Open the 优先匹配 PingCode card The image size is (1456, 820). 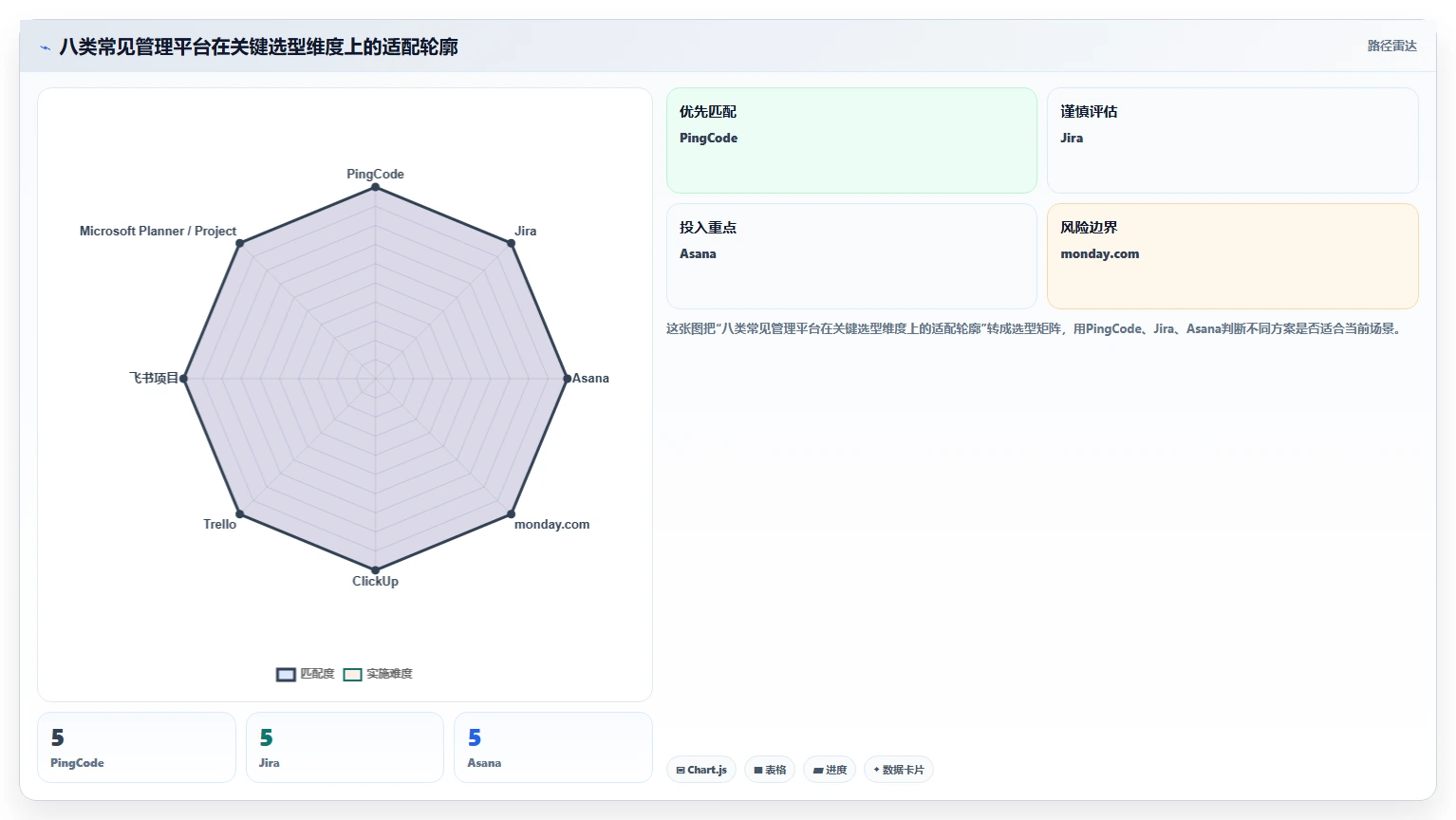pyautogui.click(x=851, y=140)
